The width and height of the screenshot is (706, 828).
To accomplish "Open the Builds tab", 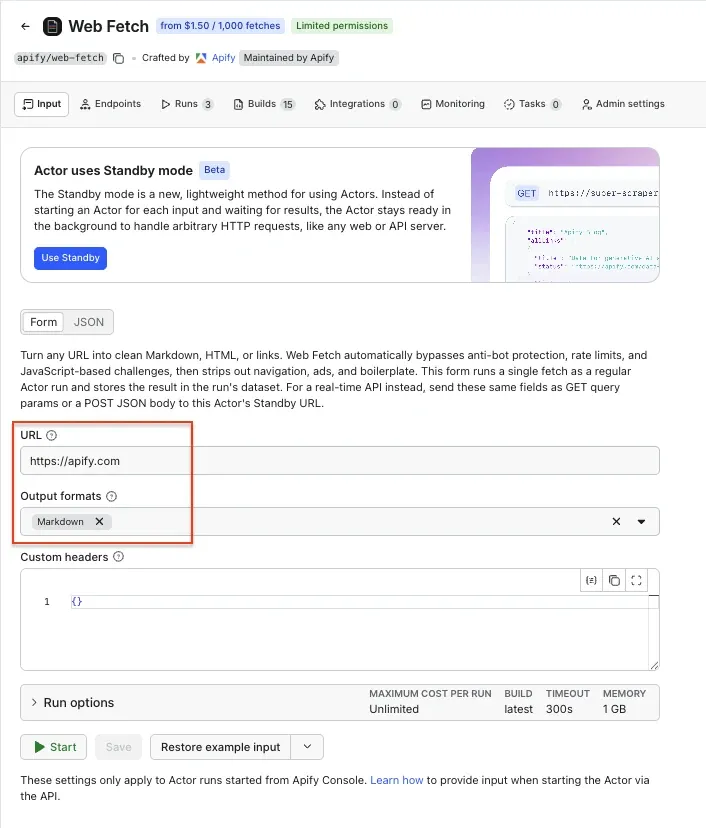I will [263, 104].
